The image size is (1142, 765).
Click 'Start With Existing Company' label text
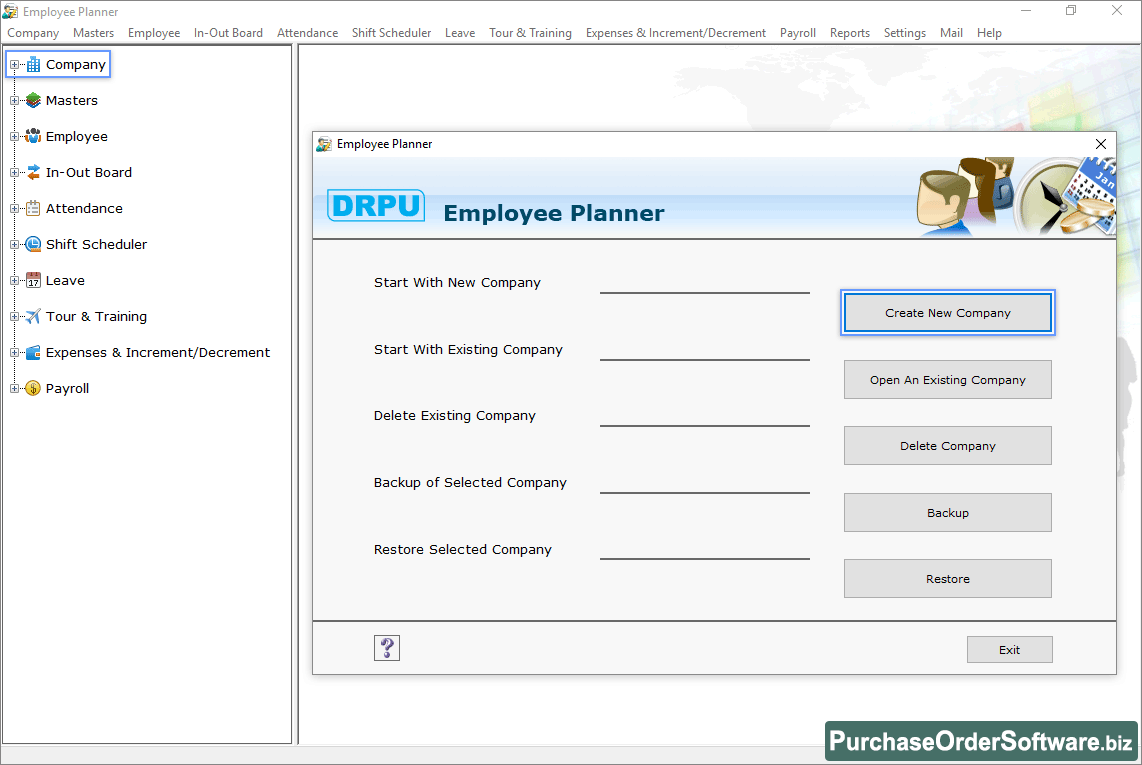pos(468,350)
